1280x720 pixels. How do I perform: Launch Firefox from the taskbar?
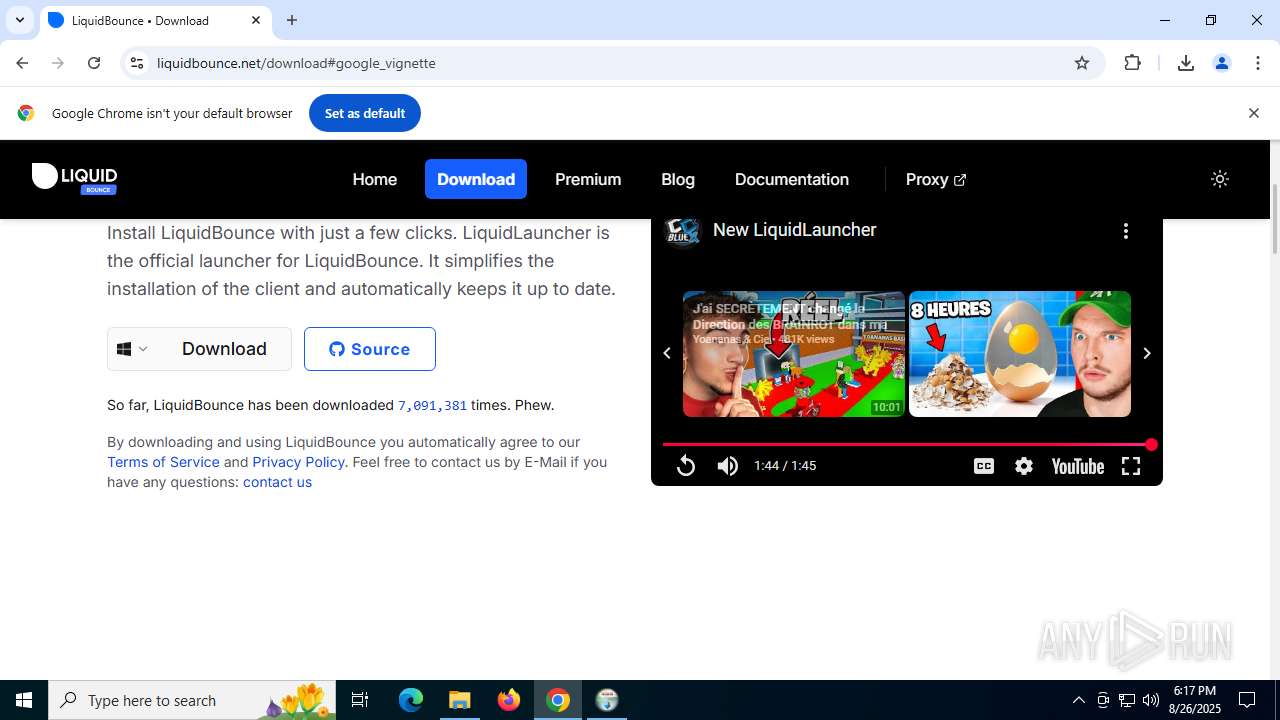click(x=509, y=700)
